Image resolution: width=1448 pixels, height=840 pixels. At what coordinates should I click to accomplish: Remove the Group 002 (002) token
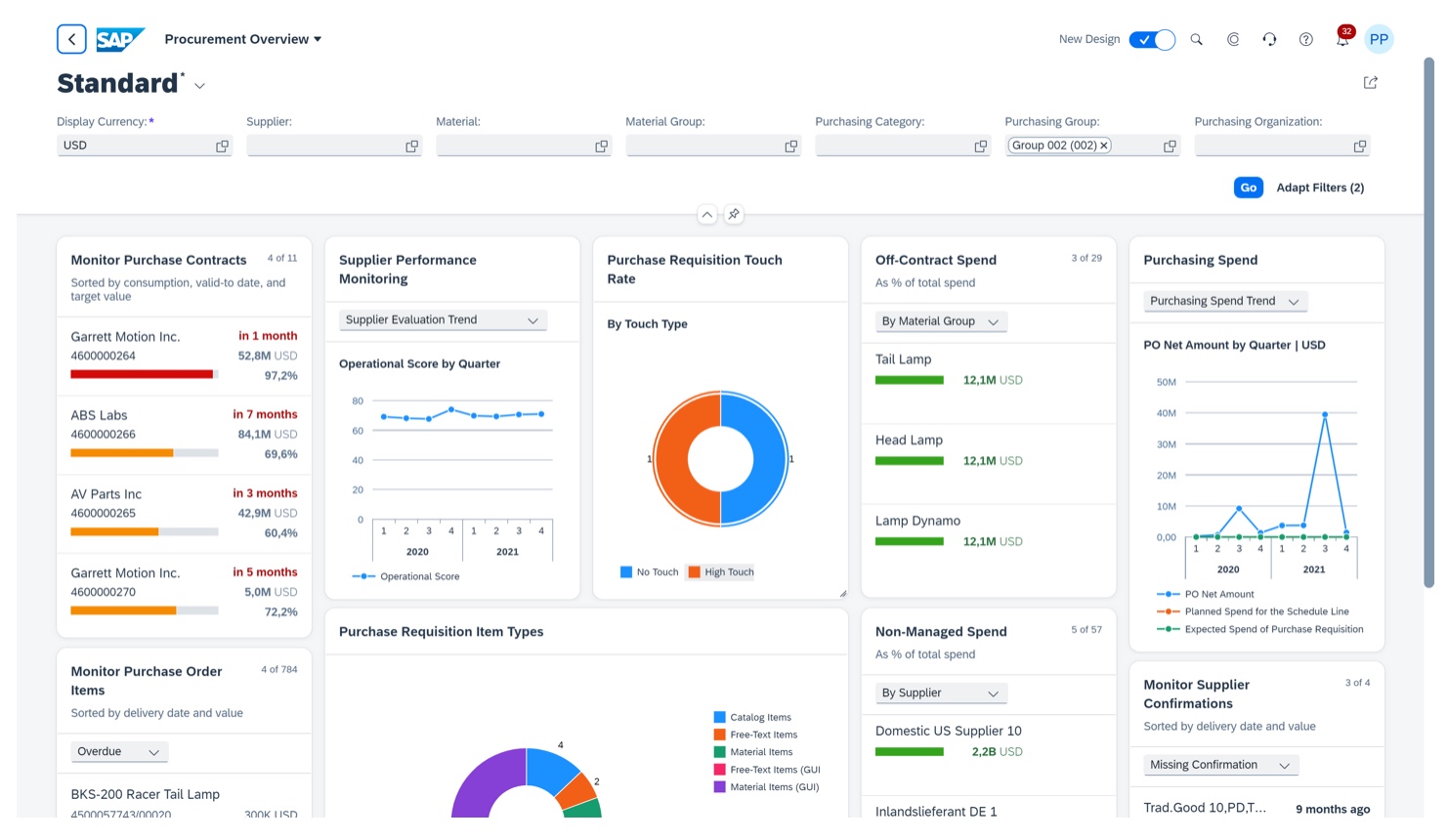(x=1104, y=146)
